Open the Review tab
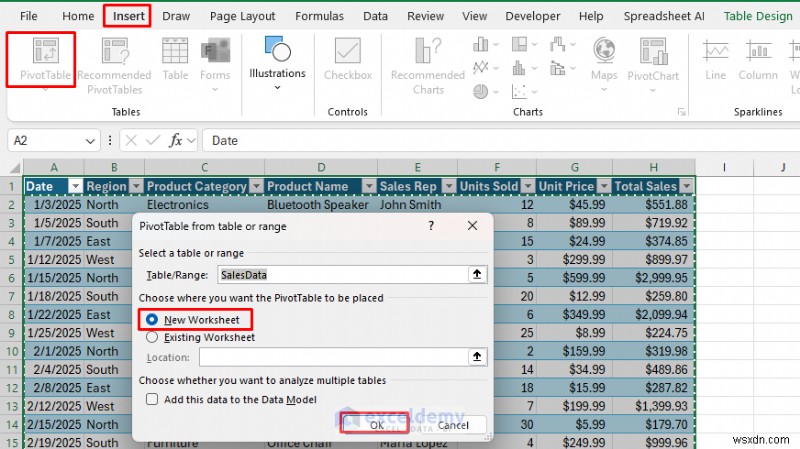800x449 pixels. [426, 16]
